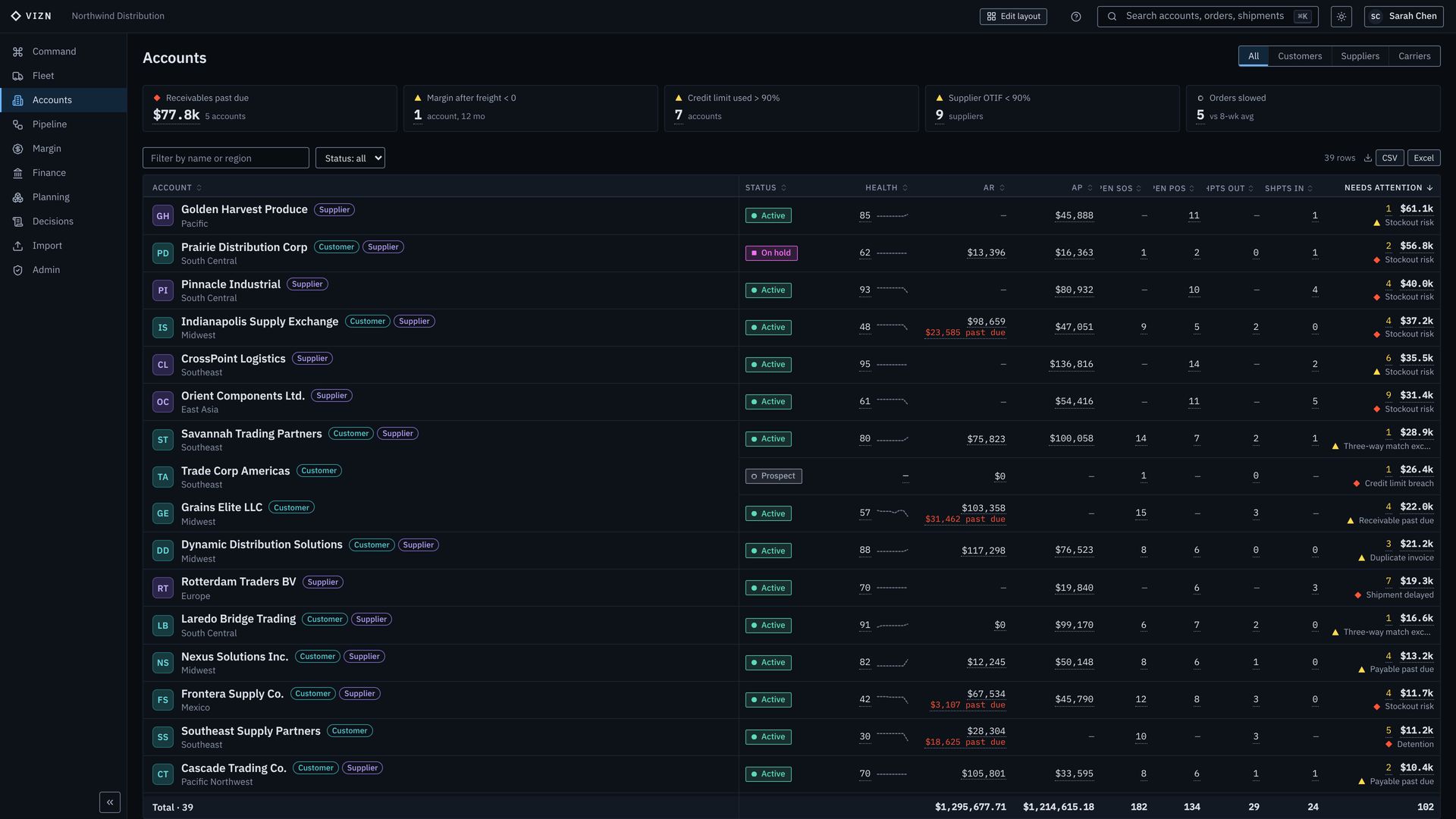This screenshot has width=1456, height=819.
Task: Collapse the sidebar with double chevron
Action: tap(110, 802)
